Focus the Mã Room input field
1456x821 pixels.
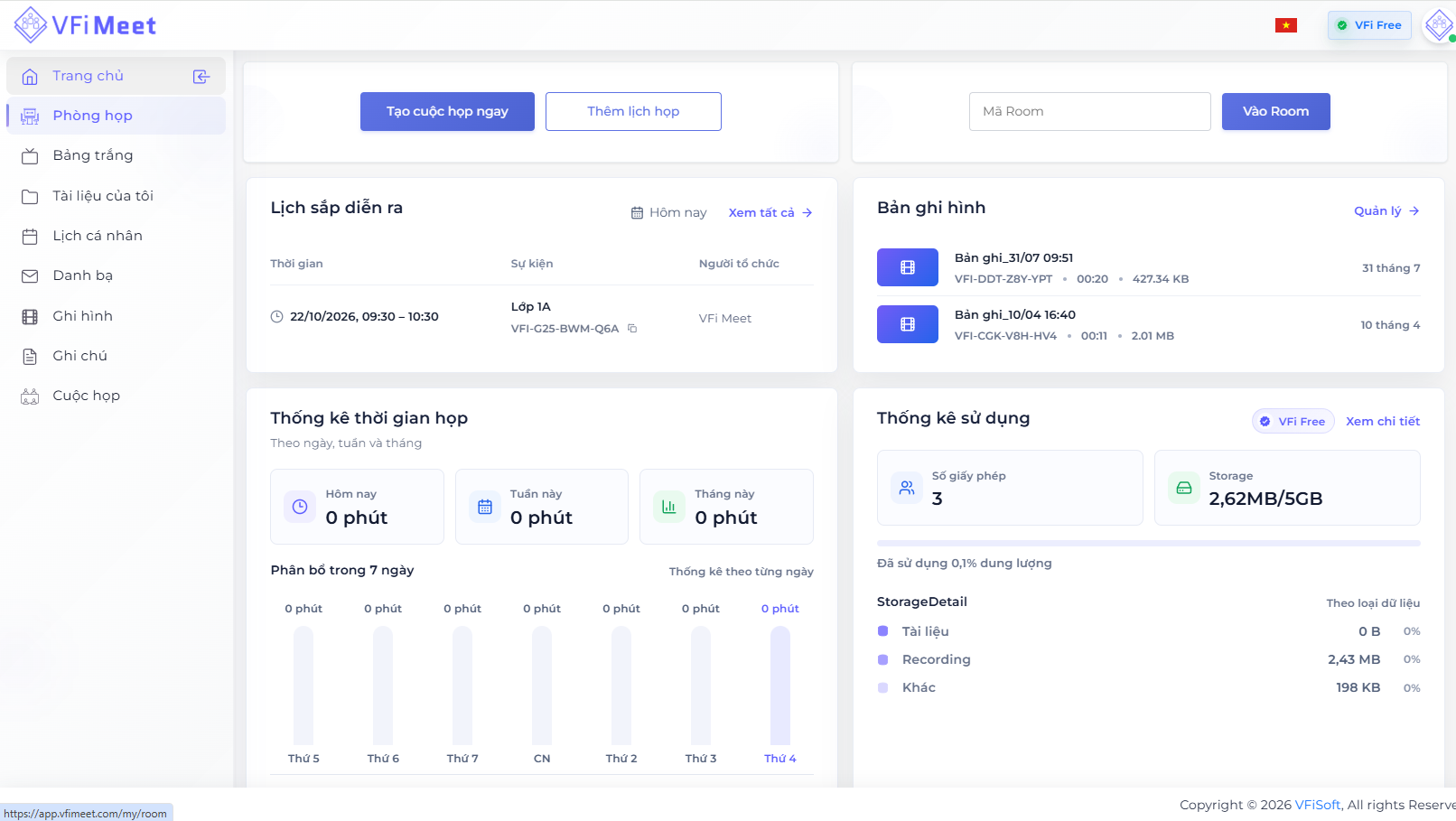[x=1089, y=111]
